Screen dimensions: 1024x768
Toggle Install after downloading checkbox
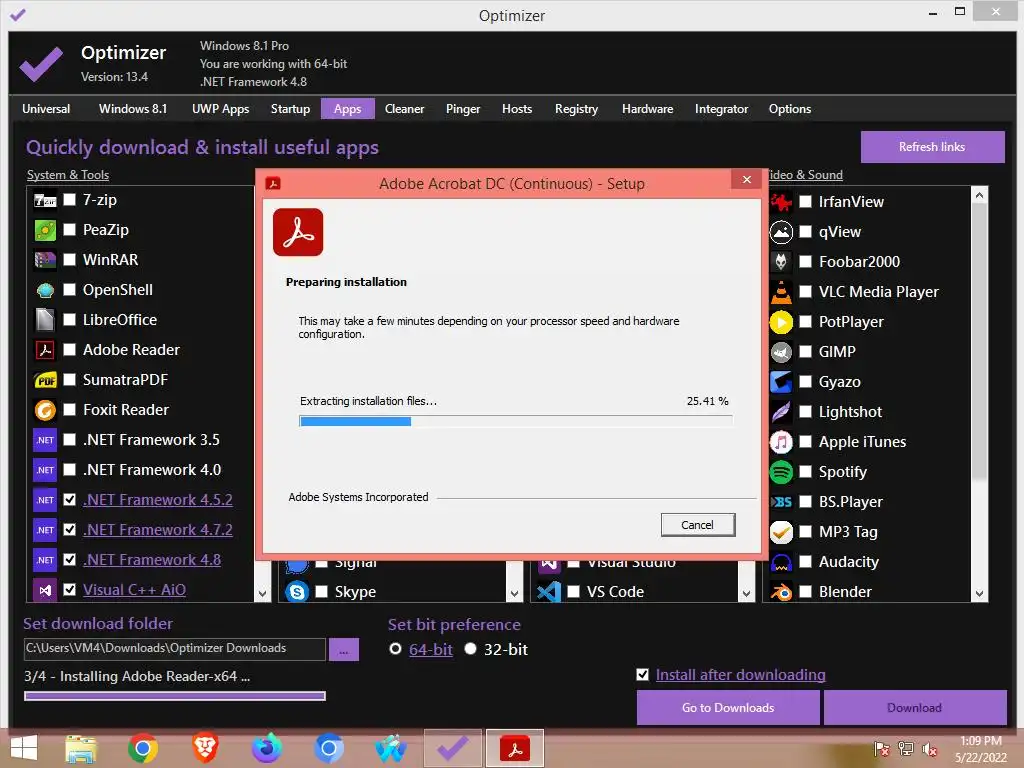tap(643, 675)
